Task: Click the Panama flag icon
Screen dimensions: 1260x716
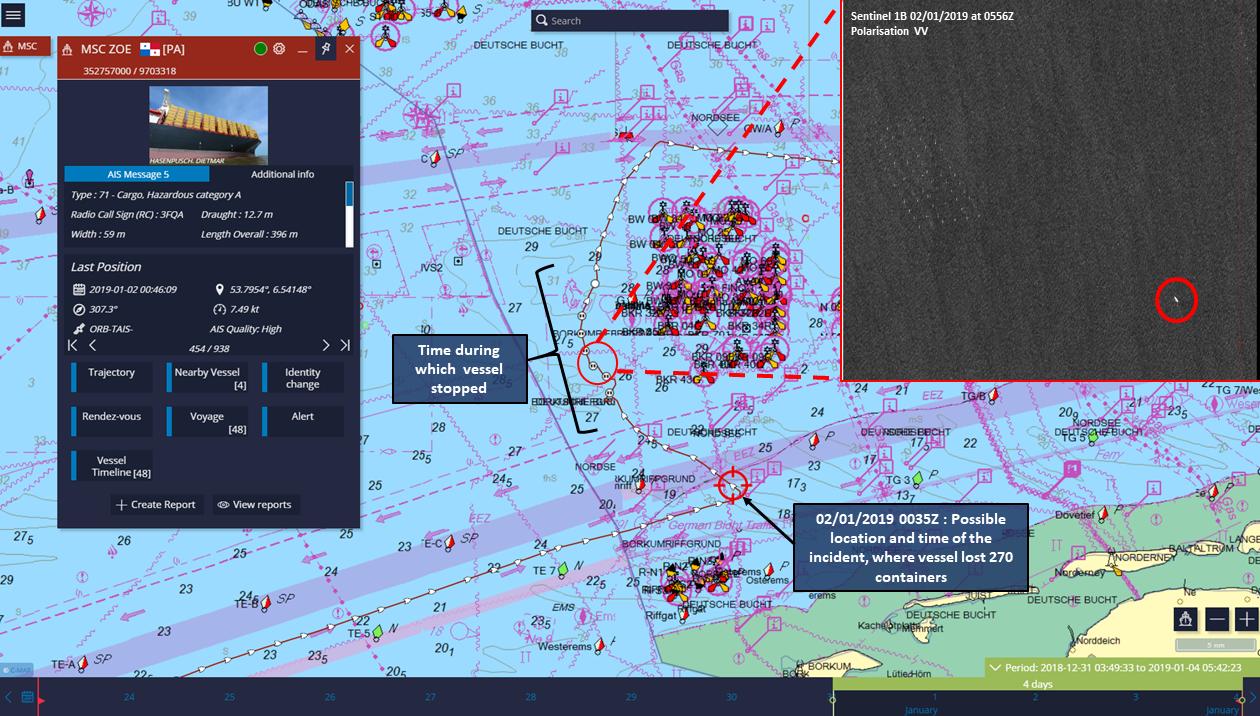Action: point(150,50)
